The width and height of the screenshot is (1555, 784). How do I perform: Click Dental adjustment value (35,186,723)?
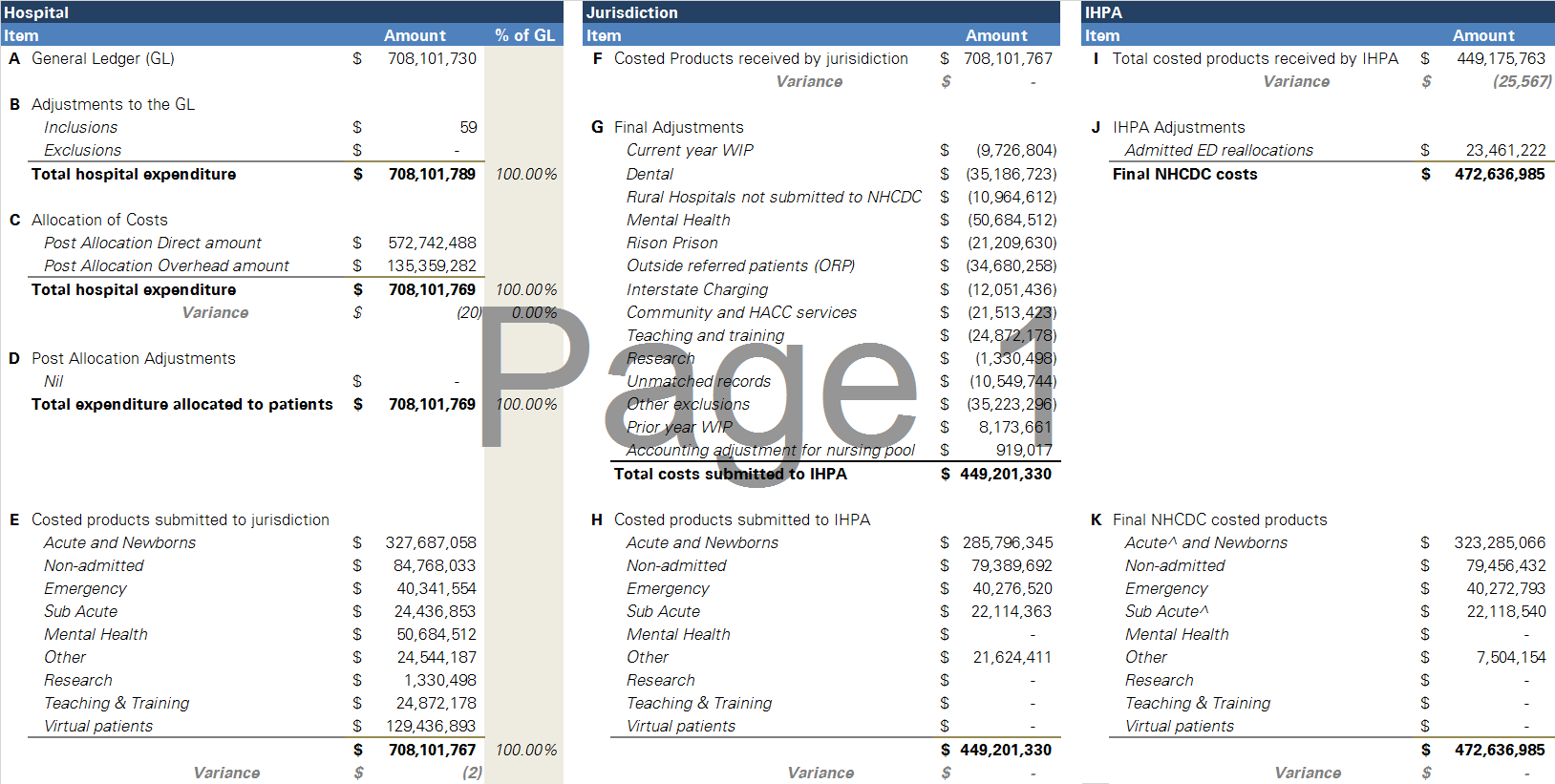coord(1012,174)
